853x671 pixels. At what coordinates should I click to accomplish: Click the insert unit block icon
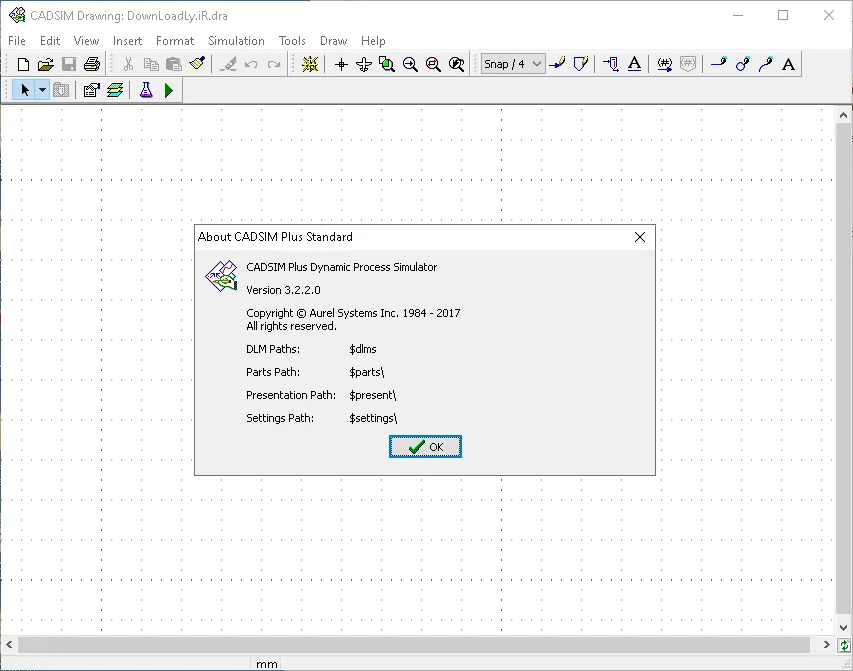[610, 64]
